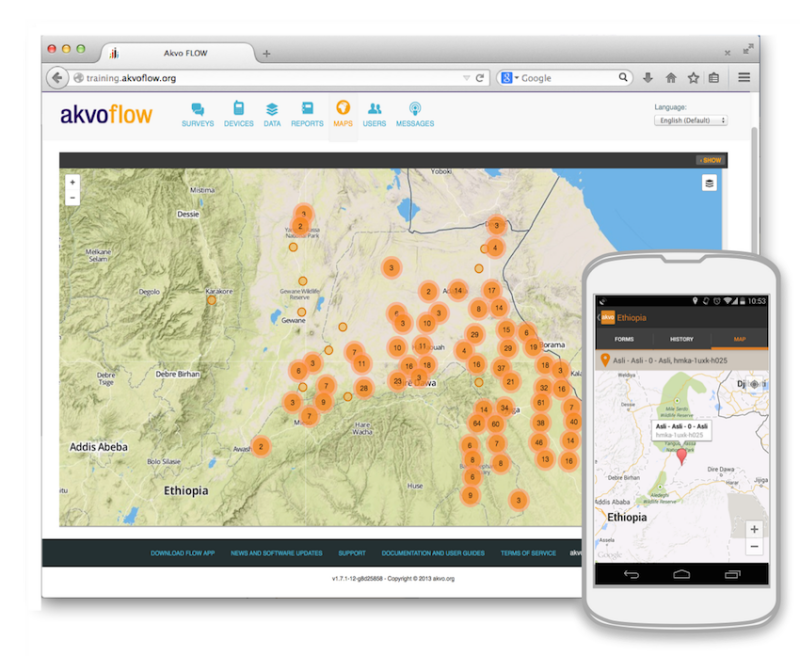Reload the page in browser
This screenshot has height=656, width=800.
tap(480, 78)
